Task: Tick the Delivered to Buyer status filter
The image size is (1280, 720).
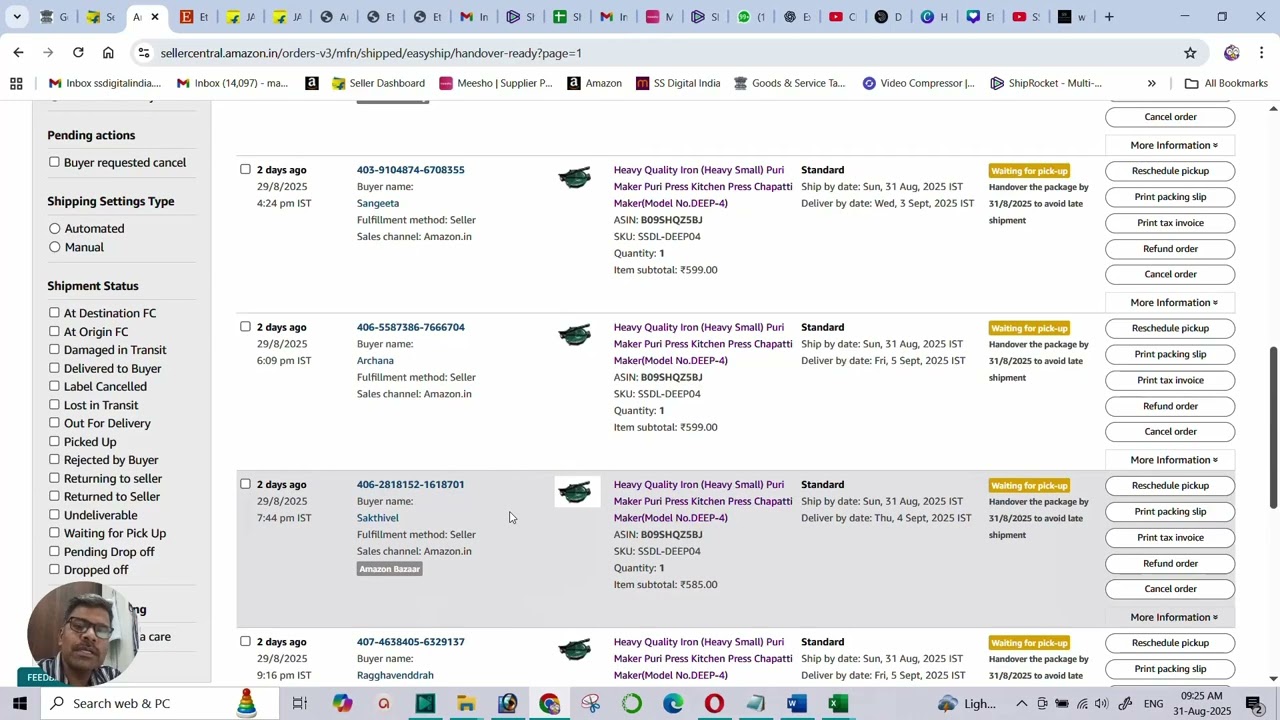Action: tap(54, 368)
